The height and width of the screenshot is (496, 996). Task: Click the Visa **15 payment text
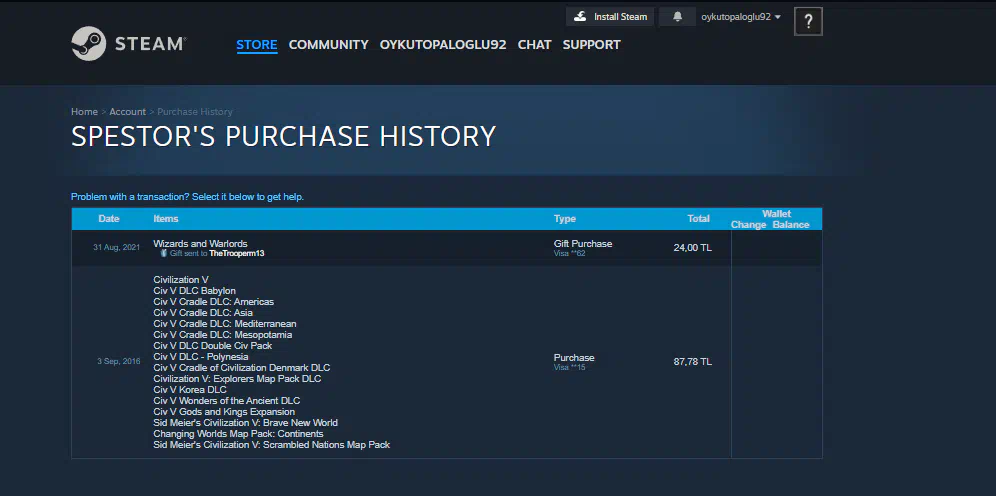tap(569, 367)
